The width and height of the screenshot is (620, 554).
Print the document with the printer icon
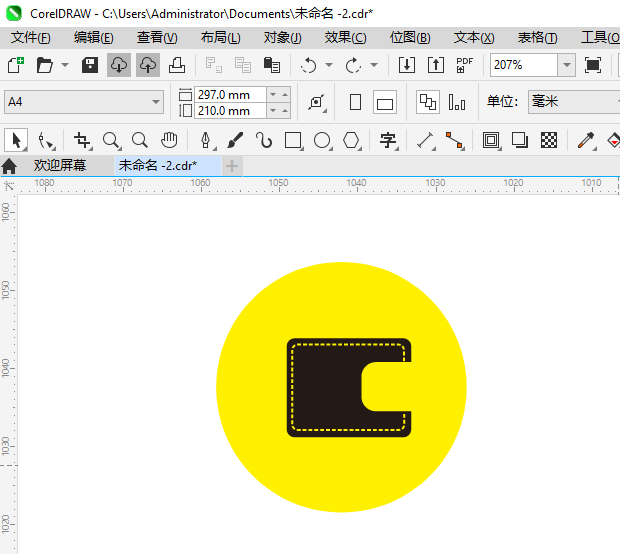click(x=177, y=65)
